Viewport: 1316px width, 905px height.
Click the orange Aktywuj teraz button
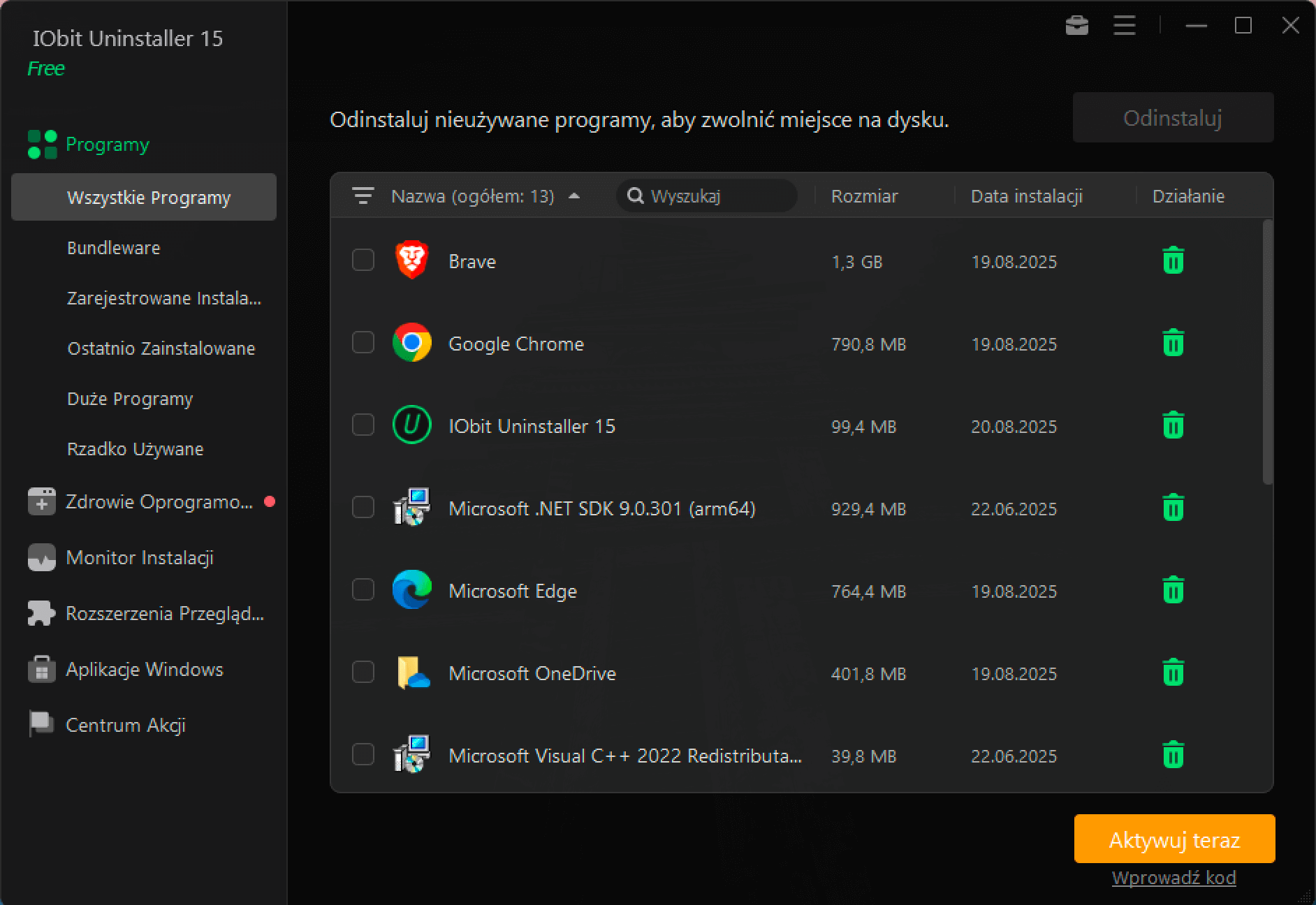[x=1174, y=839]
